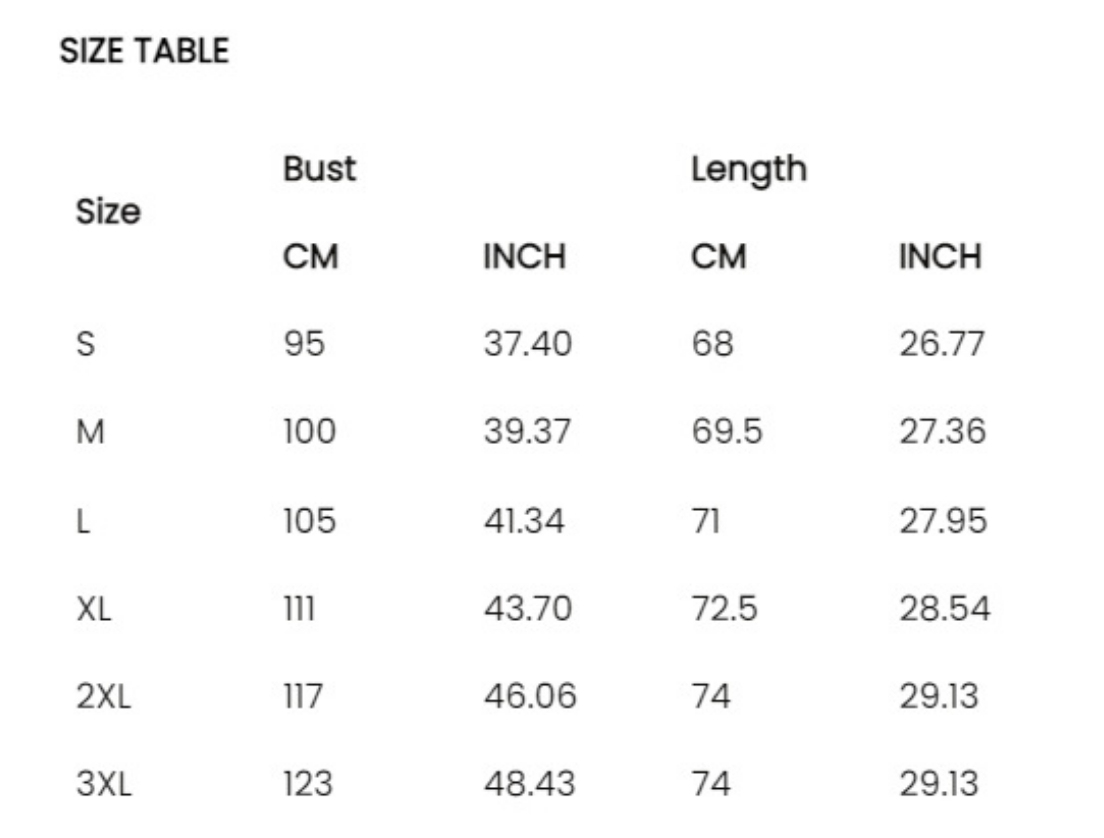Screen dimensions: 1104x838
Task: Click the M size row label
Action: click(90, 433)
